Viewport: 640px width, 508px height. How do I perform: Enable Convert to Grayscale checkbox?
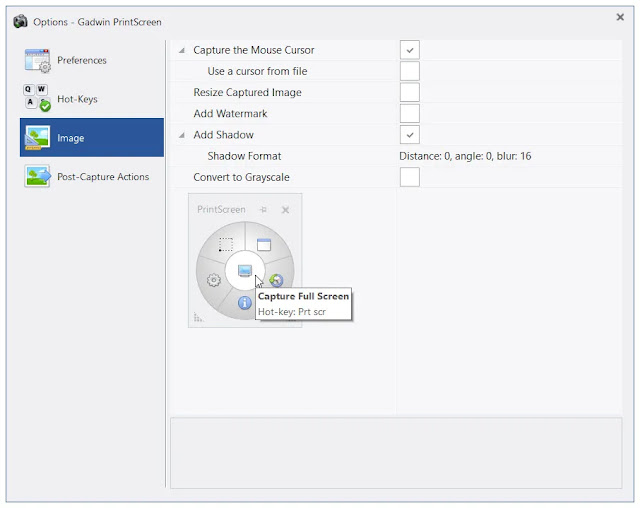(x=409, y=177)
